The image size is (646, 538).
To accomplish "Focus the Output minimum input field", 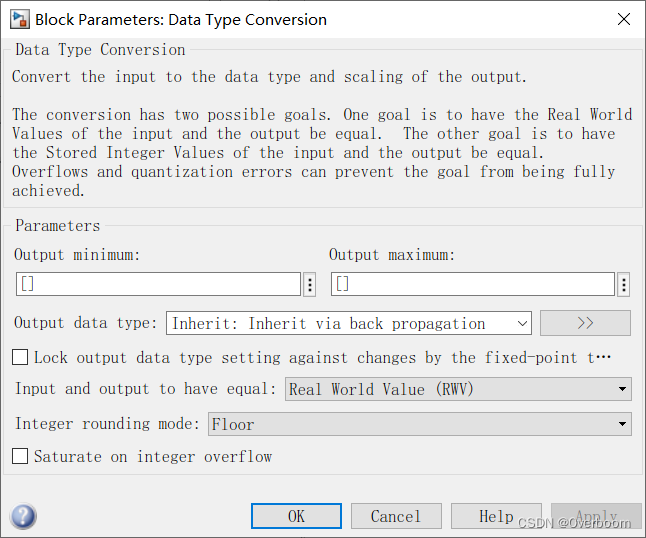I will click(x=158, y=284).
